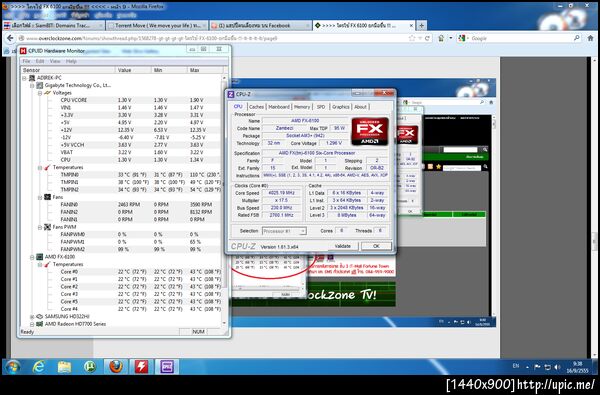Click the AMD FX-6100 processor icon in tree
This screenshot has height=395, width=600.
(x=39, y=257)
